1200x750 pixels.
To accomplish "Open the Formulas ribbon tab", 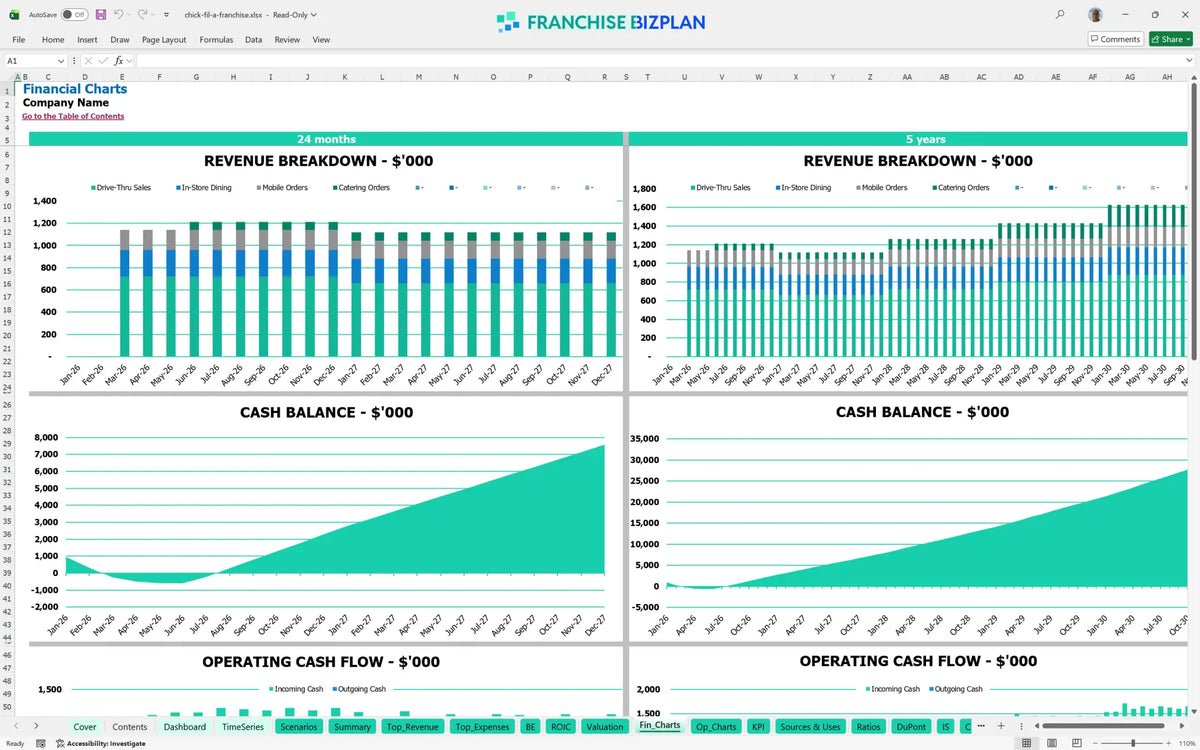I will (x=216, y=40).
